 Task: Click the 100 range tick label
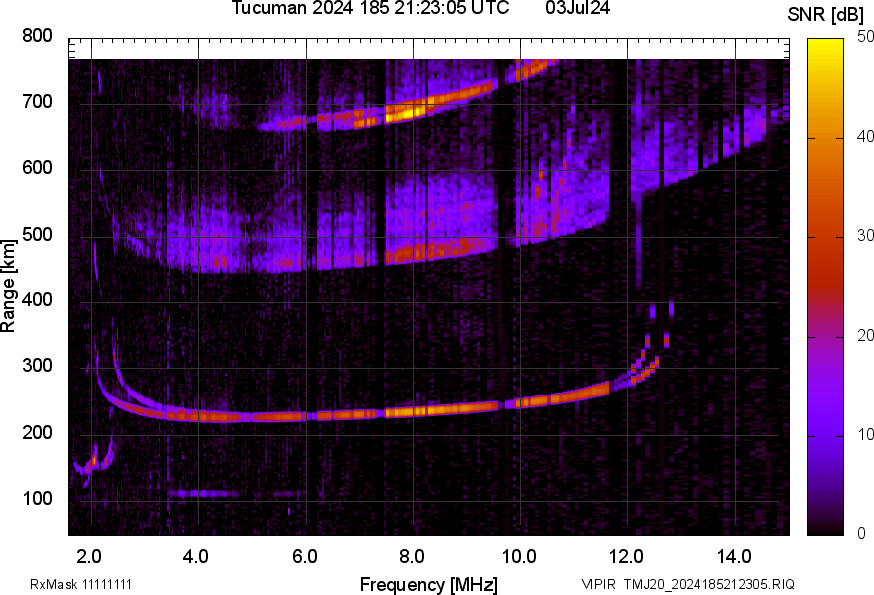tap(37, 498)
